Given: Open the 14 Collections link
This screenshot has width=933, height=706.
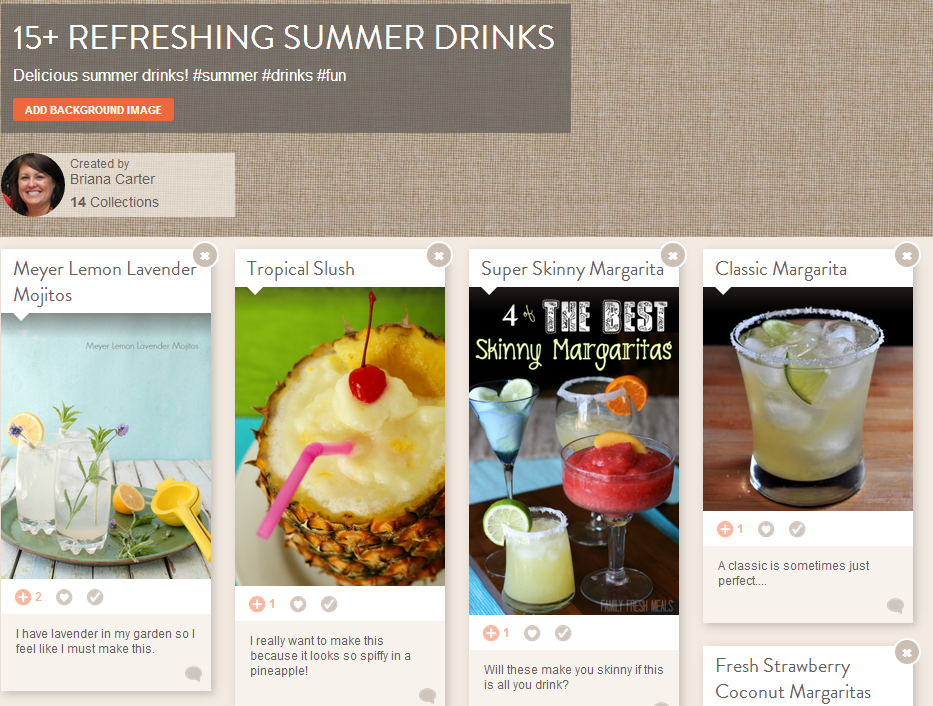Looking at the screenshot, I should tap(114, 202).
